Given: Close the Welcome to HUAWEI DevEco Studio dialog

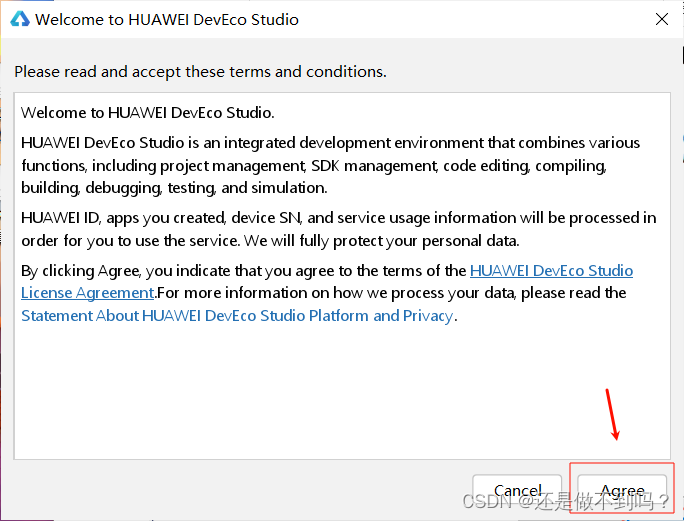Looking at the screenshot, I should (662, 19).
